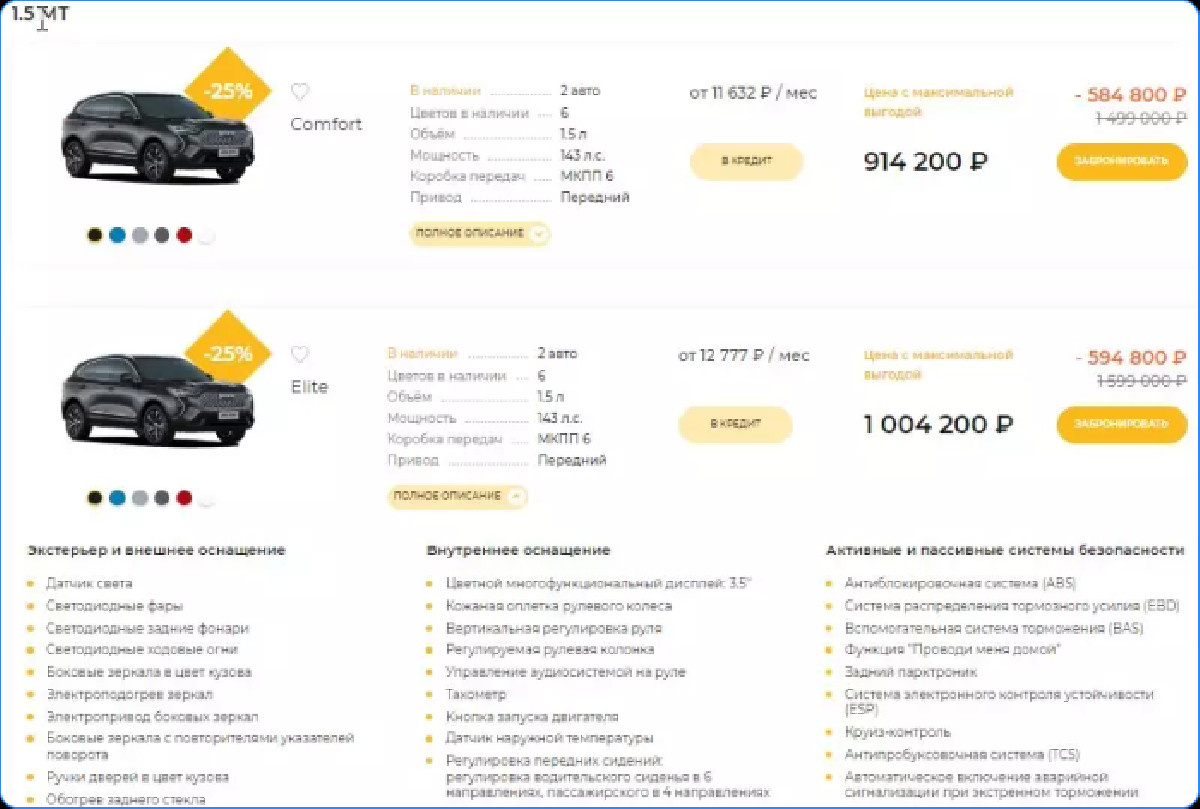Select blue color swatch for Comfort car

pyautogui.click(x=117, y=236)
